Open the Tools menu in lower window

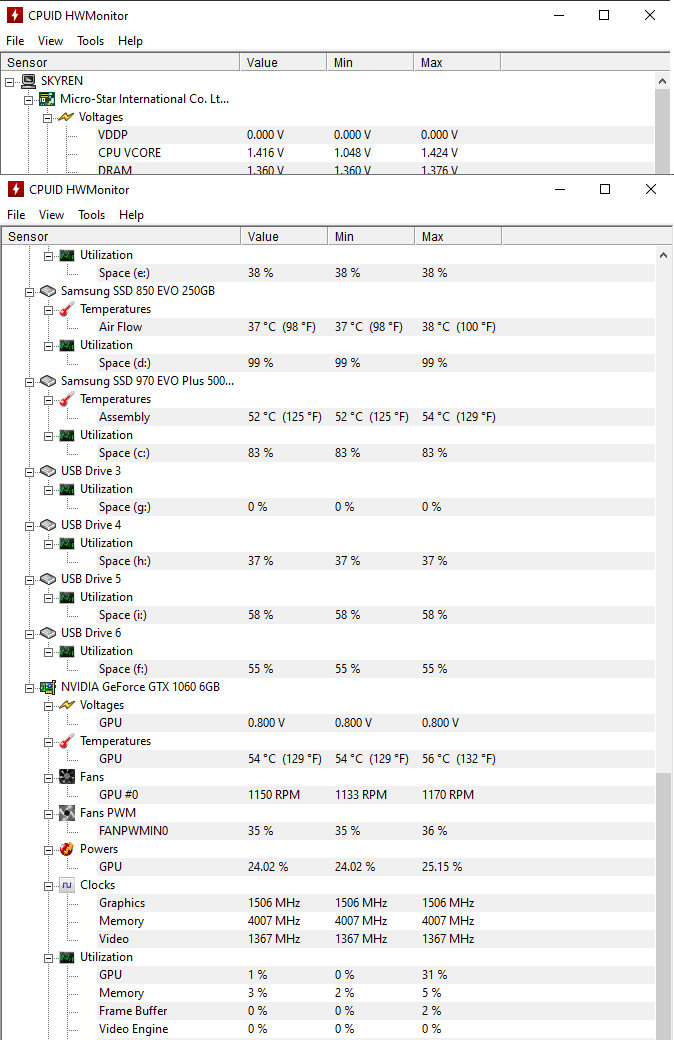(x=91, y=215)
